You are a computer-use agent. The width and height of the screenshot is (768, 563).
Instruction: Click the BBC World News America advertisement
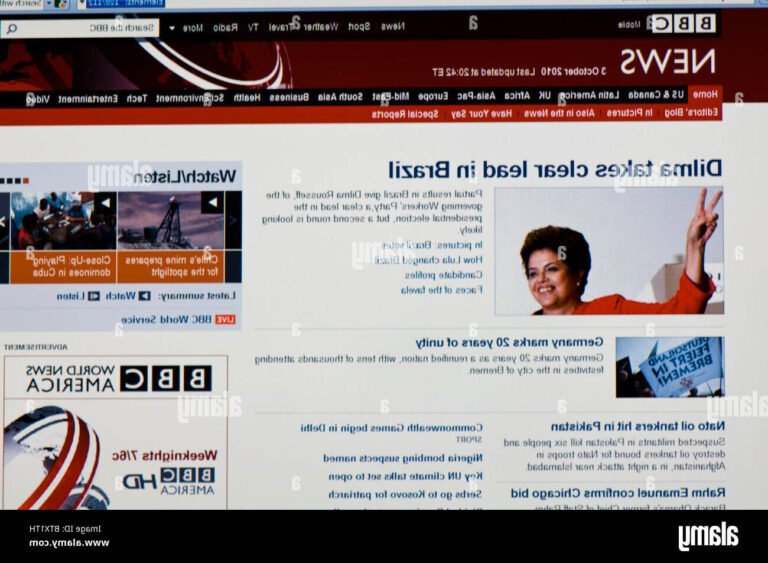116,433
